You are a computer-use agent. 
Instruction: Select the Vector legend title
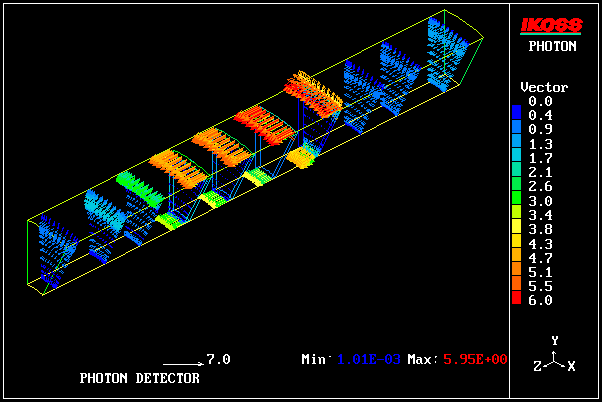pos(544,87)
